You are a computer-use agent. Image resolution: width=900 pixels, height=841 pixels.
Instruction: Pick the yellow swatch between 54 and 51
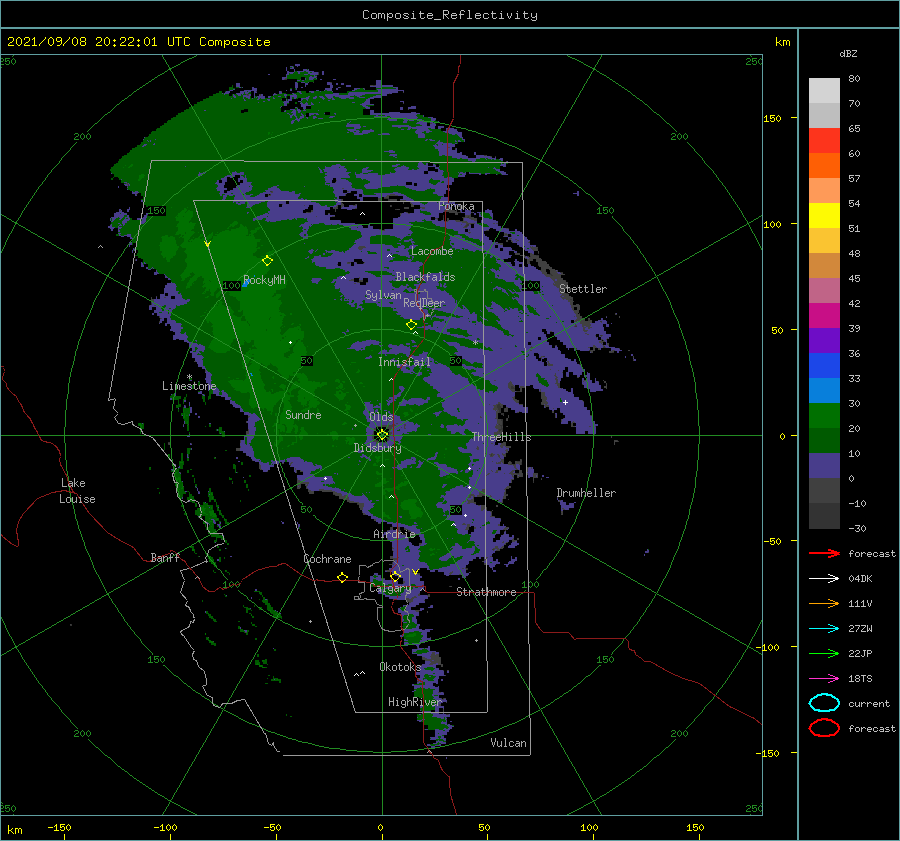tap(824, 216)
